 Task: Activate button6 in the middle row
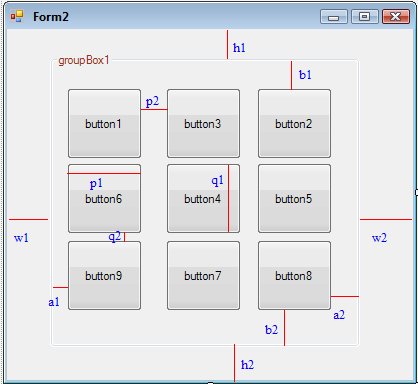(x=104, y=198)
